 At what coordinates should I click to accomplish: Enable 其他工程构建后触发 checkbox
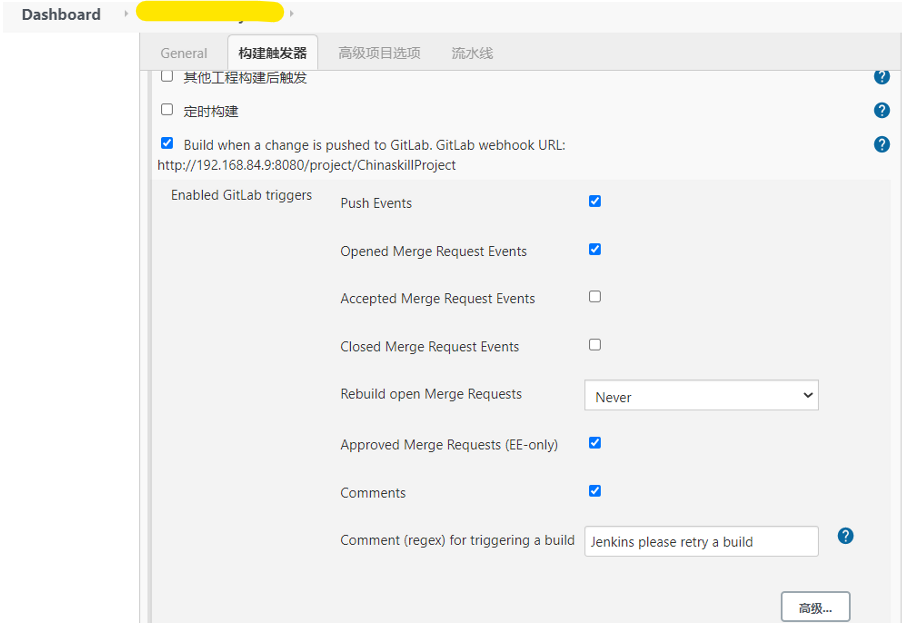[x=167, y=76]
